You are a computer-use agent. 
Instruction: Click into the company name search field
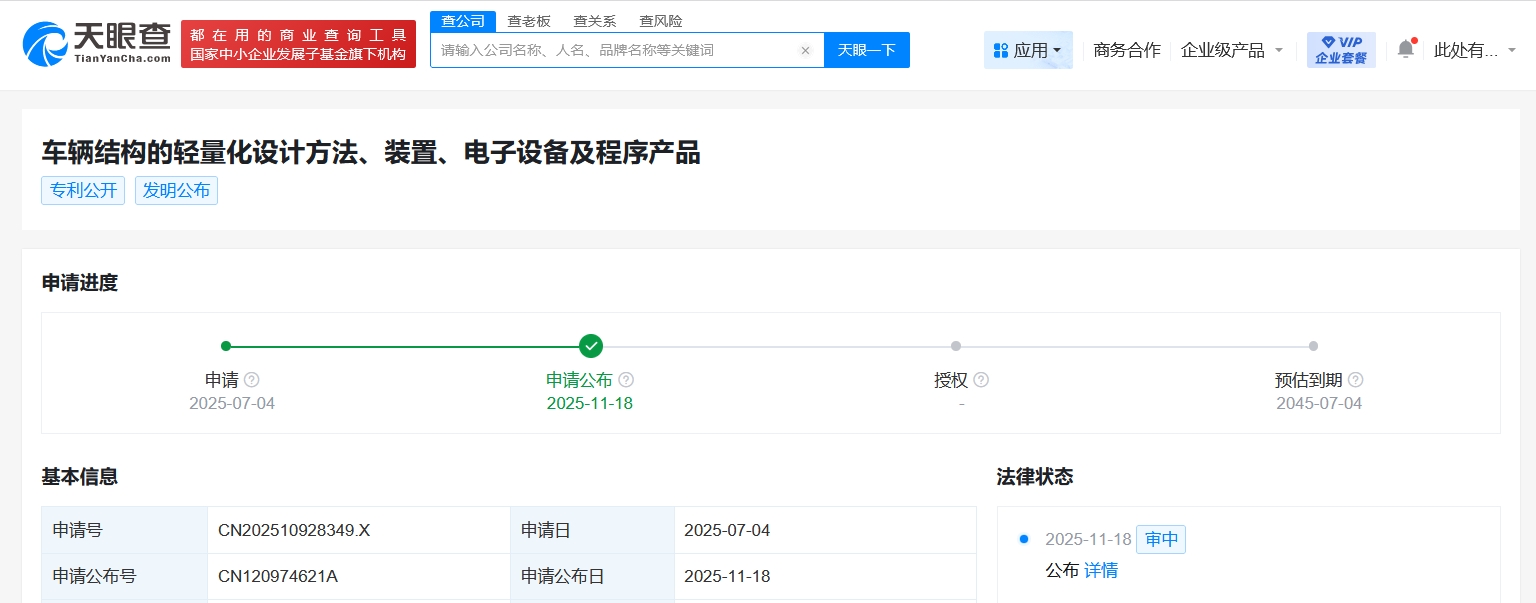(x=615, y=50)
